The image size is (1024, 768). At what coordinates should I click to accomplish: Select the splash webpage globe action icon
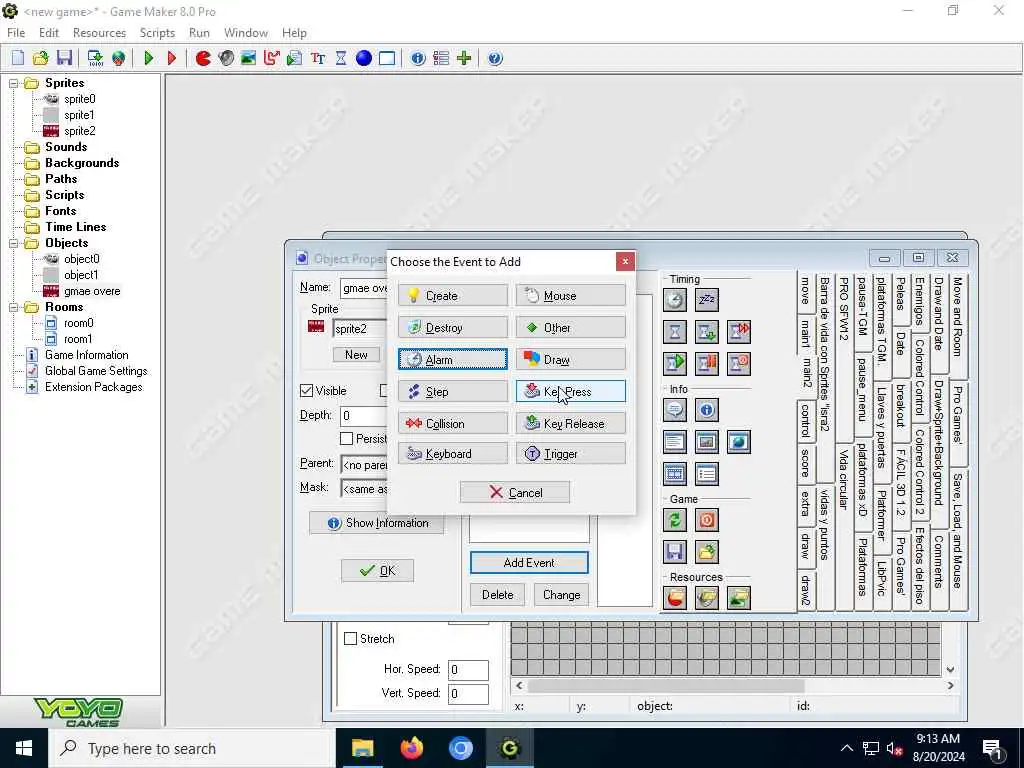tap(739, 441)
